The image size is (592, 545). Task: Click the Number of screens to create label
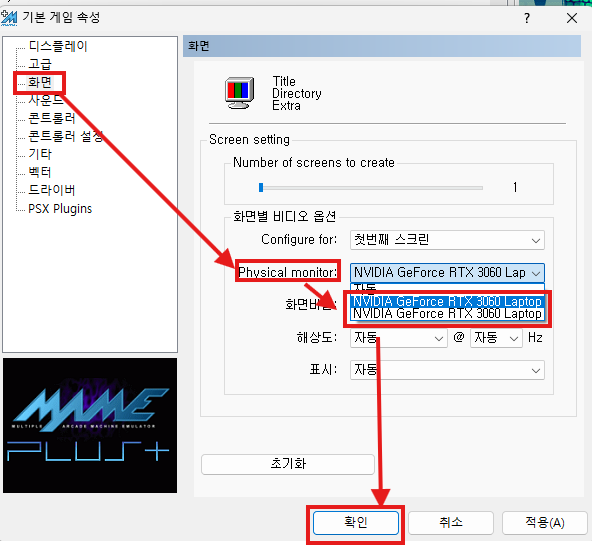click(314, 163)
